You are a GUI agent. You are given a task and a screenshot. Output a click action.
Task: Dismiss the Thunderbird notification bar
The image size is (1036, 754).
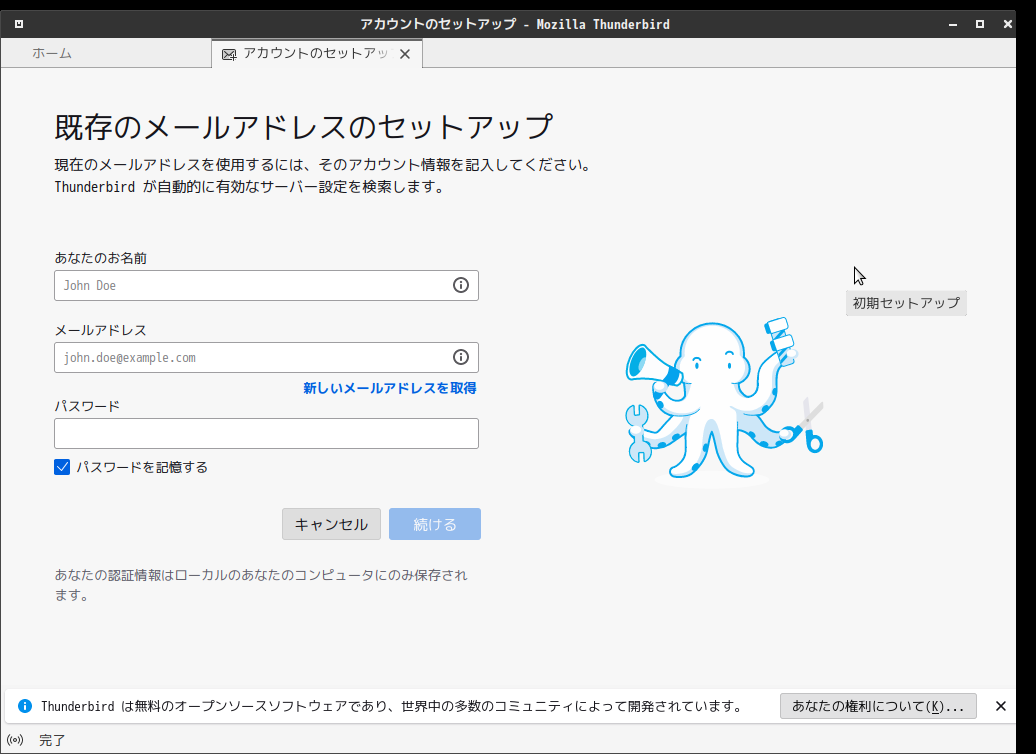point(1000,706)
